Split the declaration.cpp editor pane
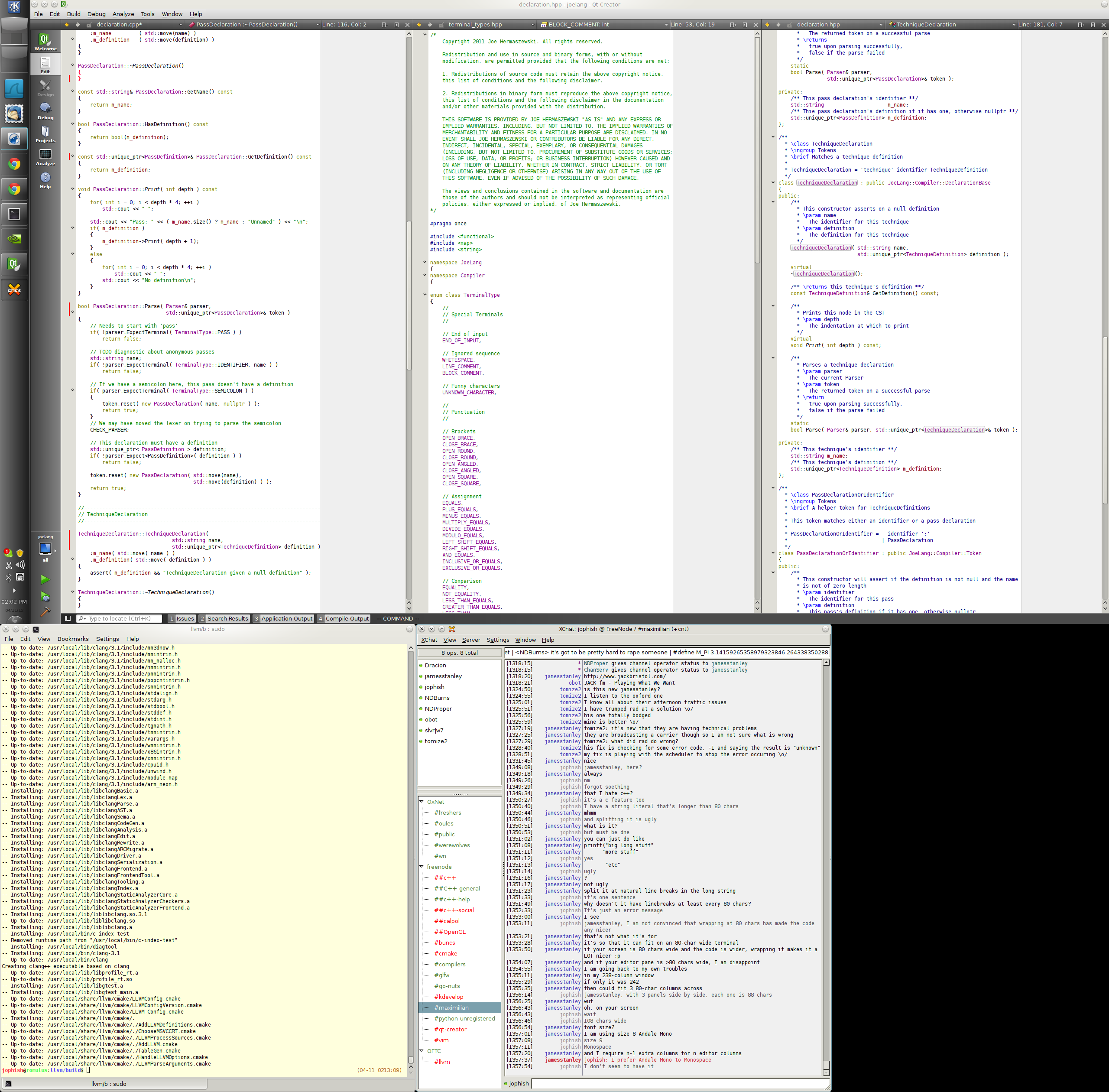This screenshot has height=1092, width=1109. coord(385,25)
